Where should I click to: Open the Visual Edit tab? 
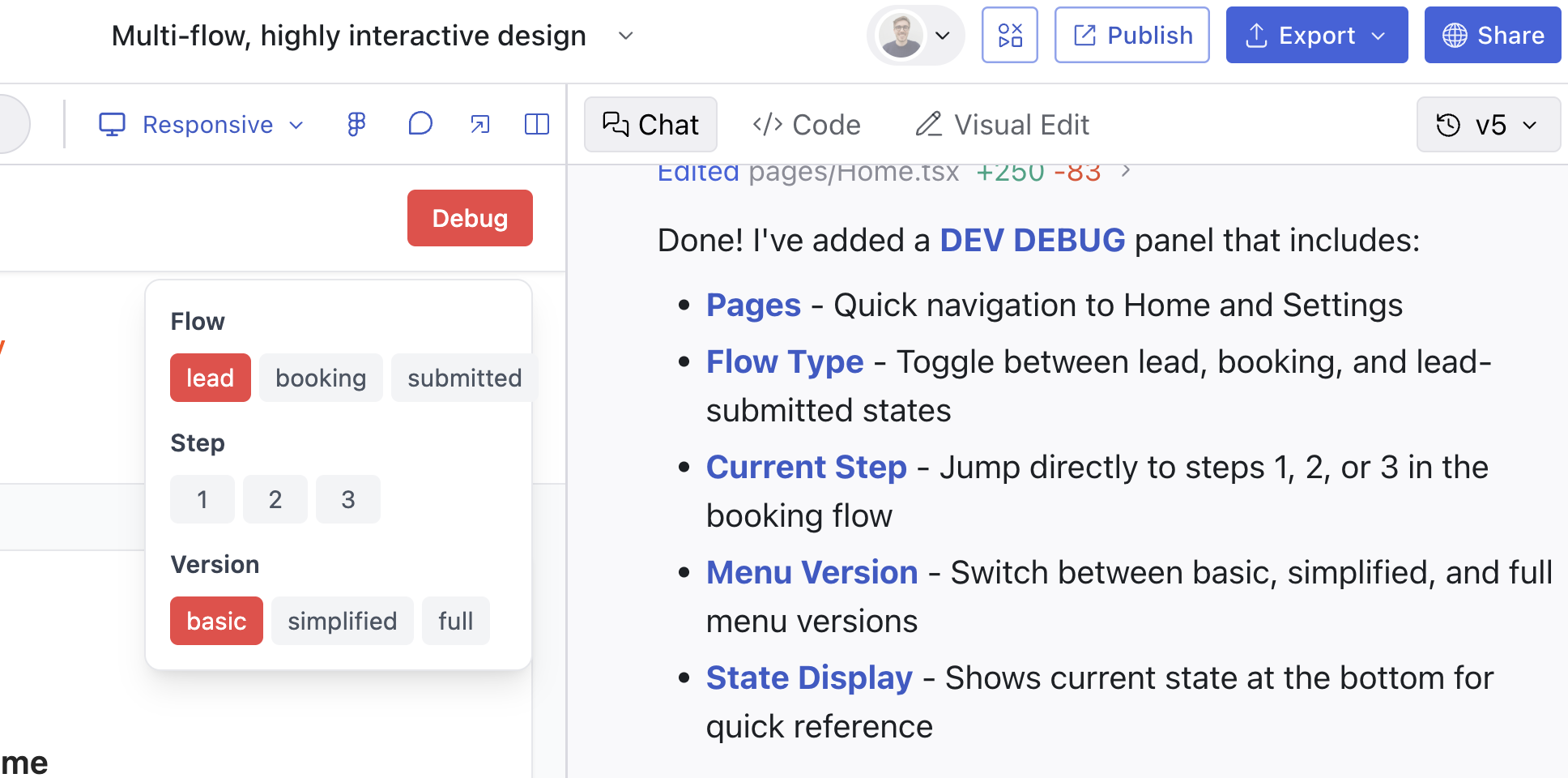(x=1002, y=125)
